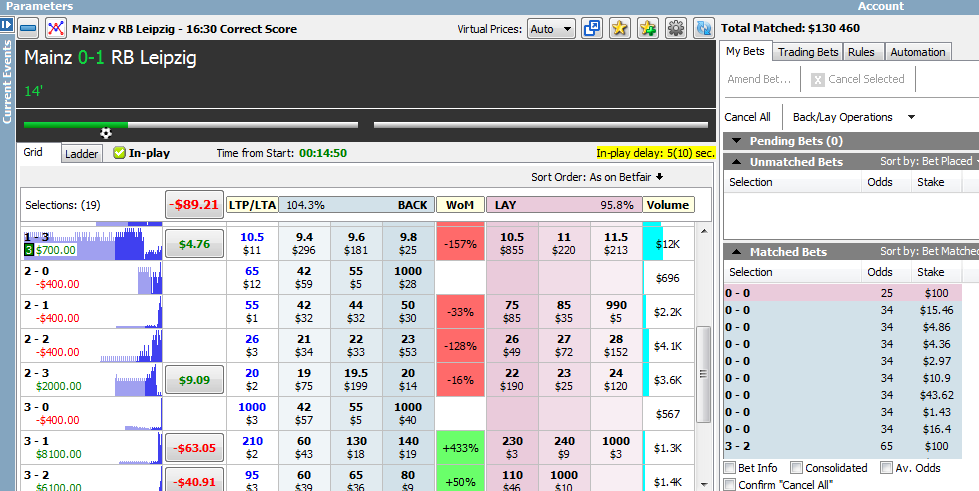979x491 pixels.
Task: Click the green 3 badge in 1 - 3 row
Action: point(28,250)
